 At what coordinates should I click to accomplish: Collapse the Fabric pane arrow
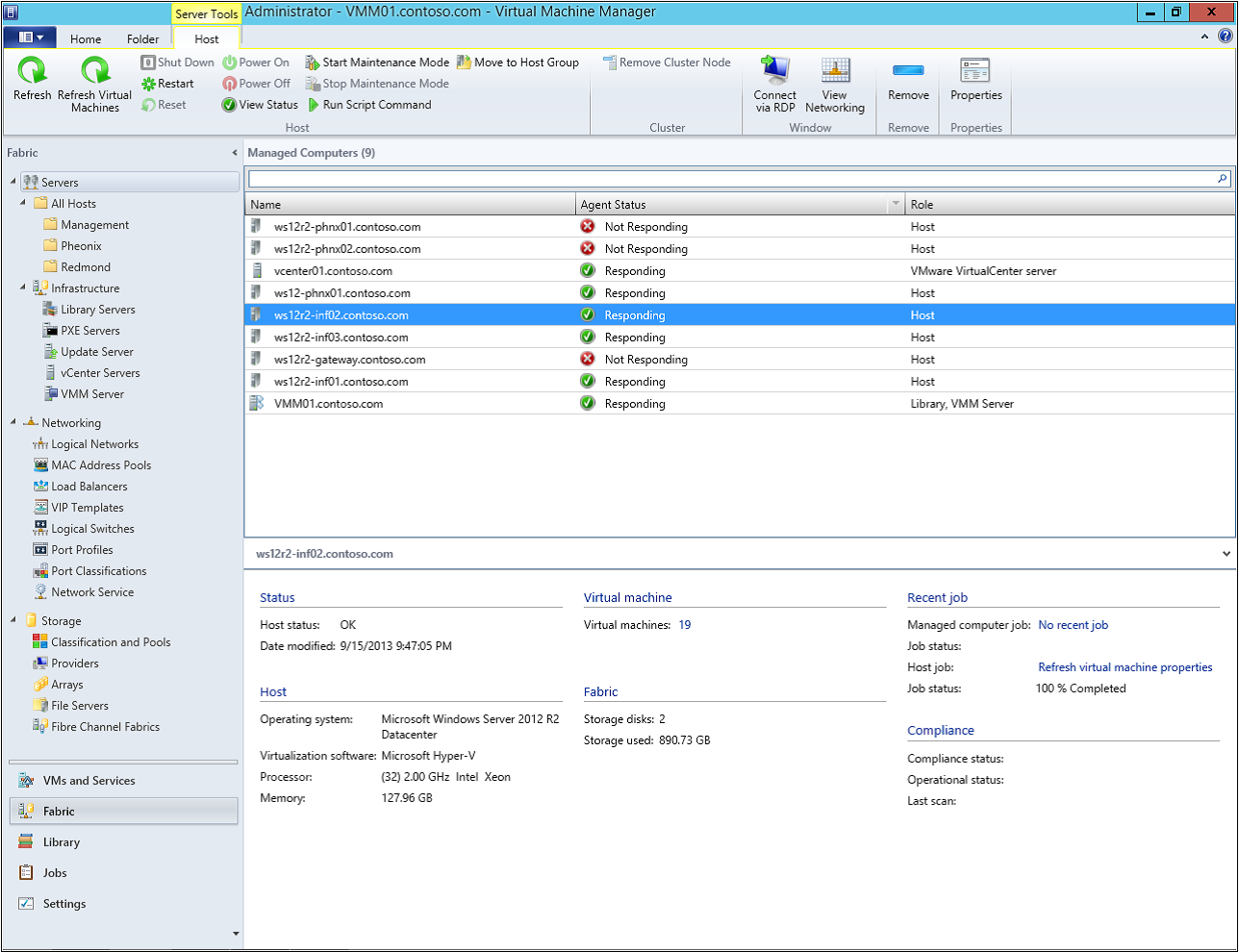coord(235,153)
